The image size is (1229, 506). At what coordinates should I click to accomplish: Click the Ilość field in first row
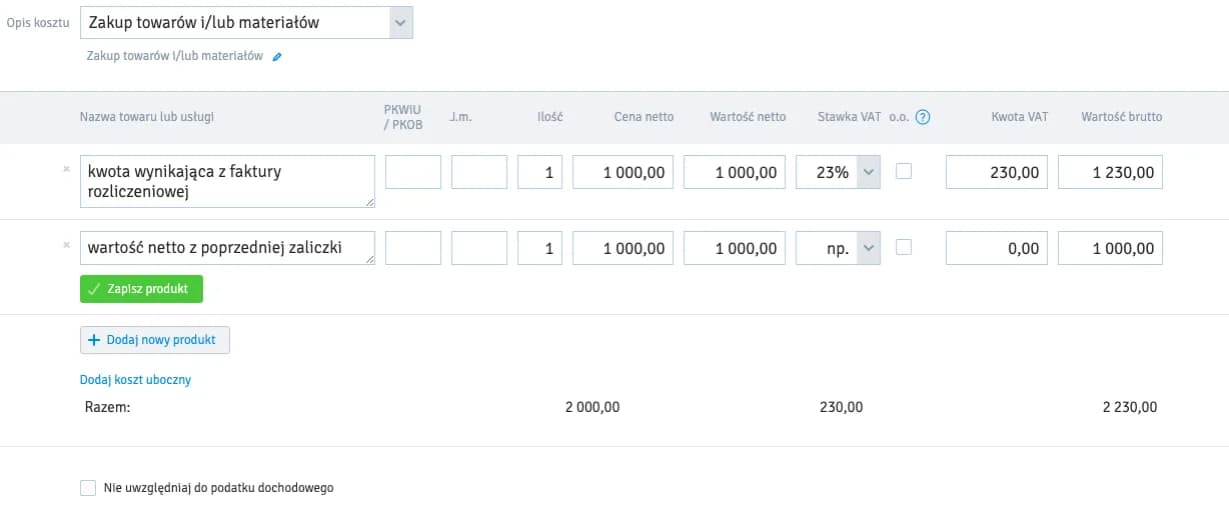pos(540,172)
